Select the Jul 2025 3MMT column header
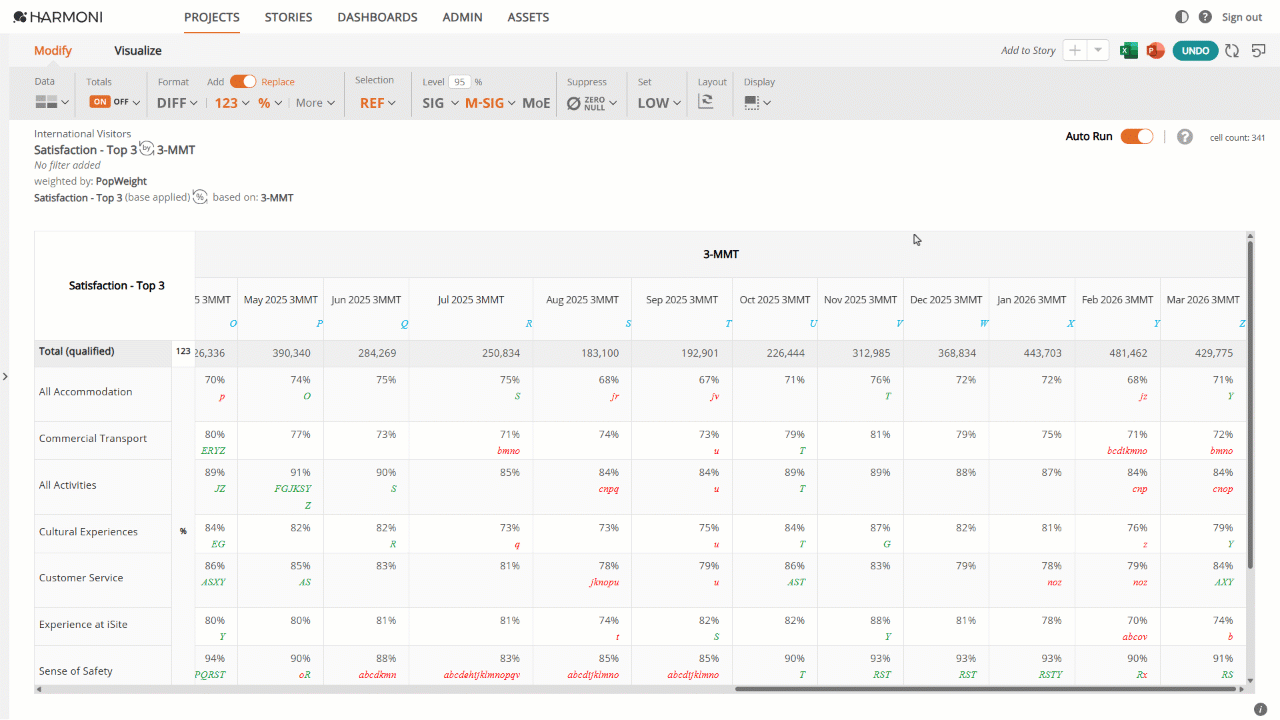 pos(471,308)
